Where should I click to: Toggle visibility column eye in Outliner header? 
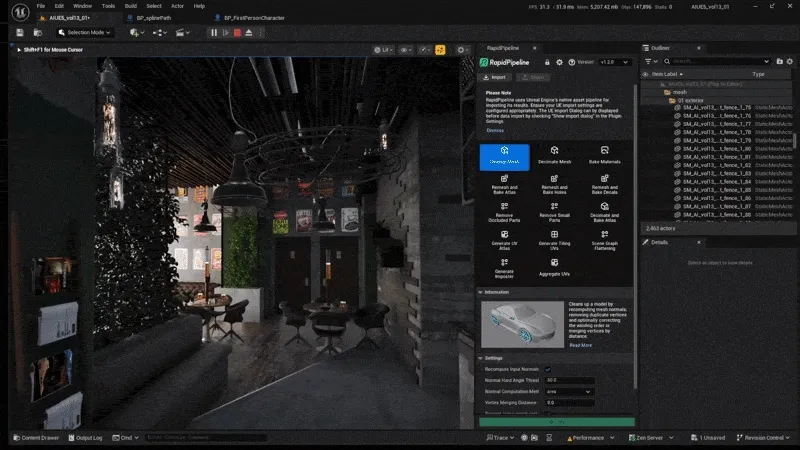[x=645, y=74]
